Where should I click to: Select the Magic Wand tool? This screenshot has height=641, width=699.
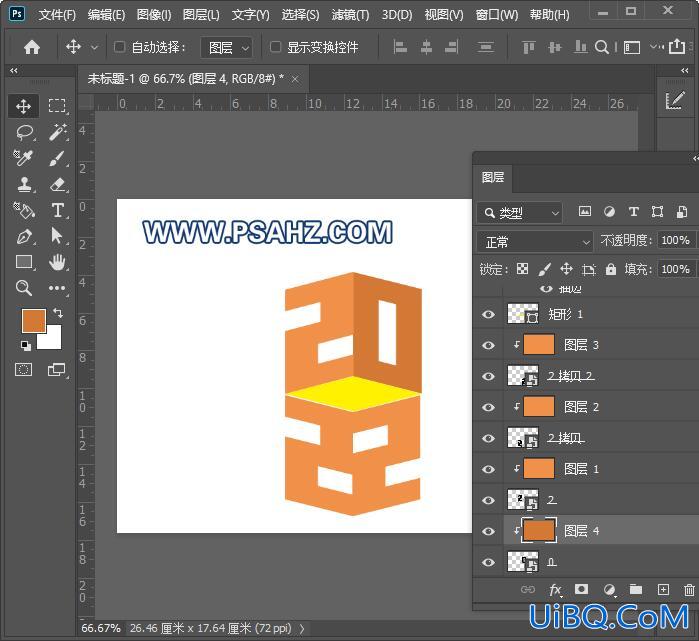pos(57,132)
